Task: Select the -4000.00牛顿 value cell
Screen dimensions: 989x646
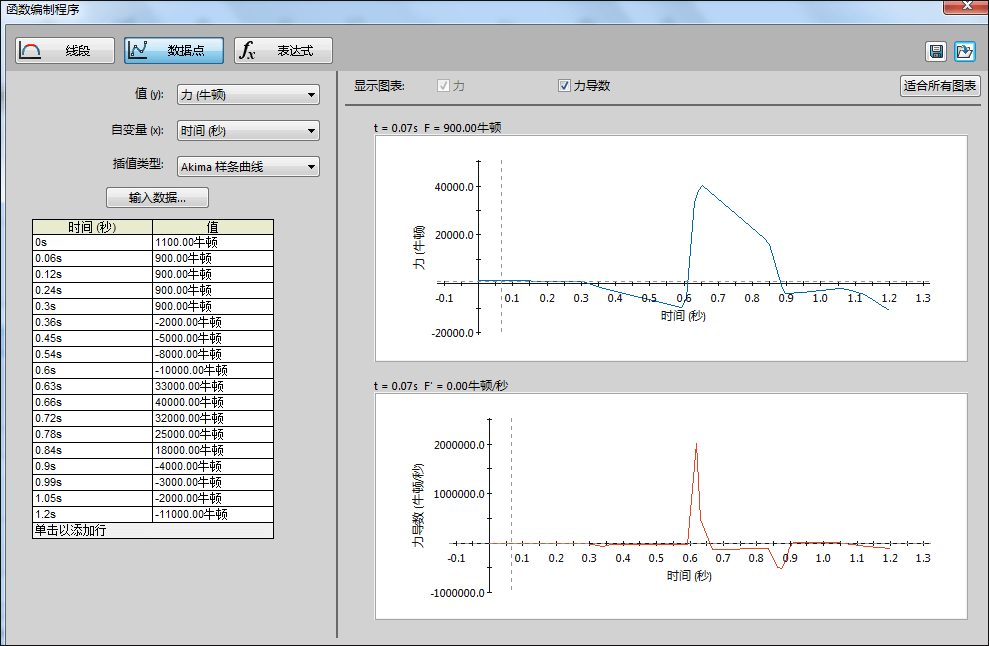Action: (213, 466)
